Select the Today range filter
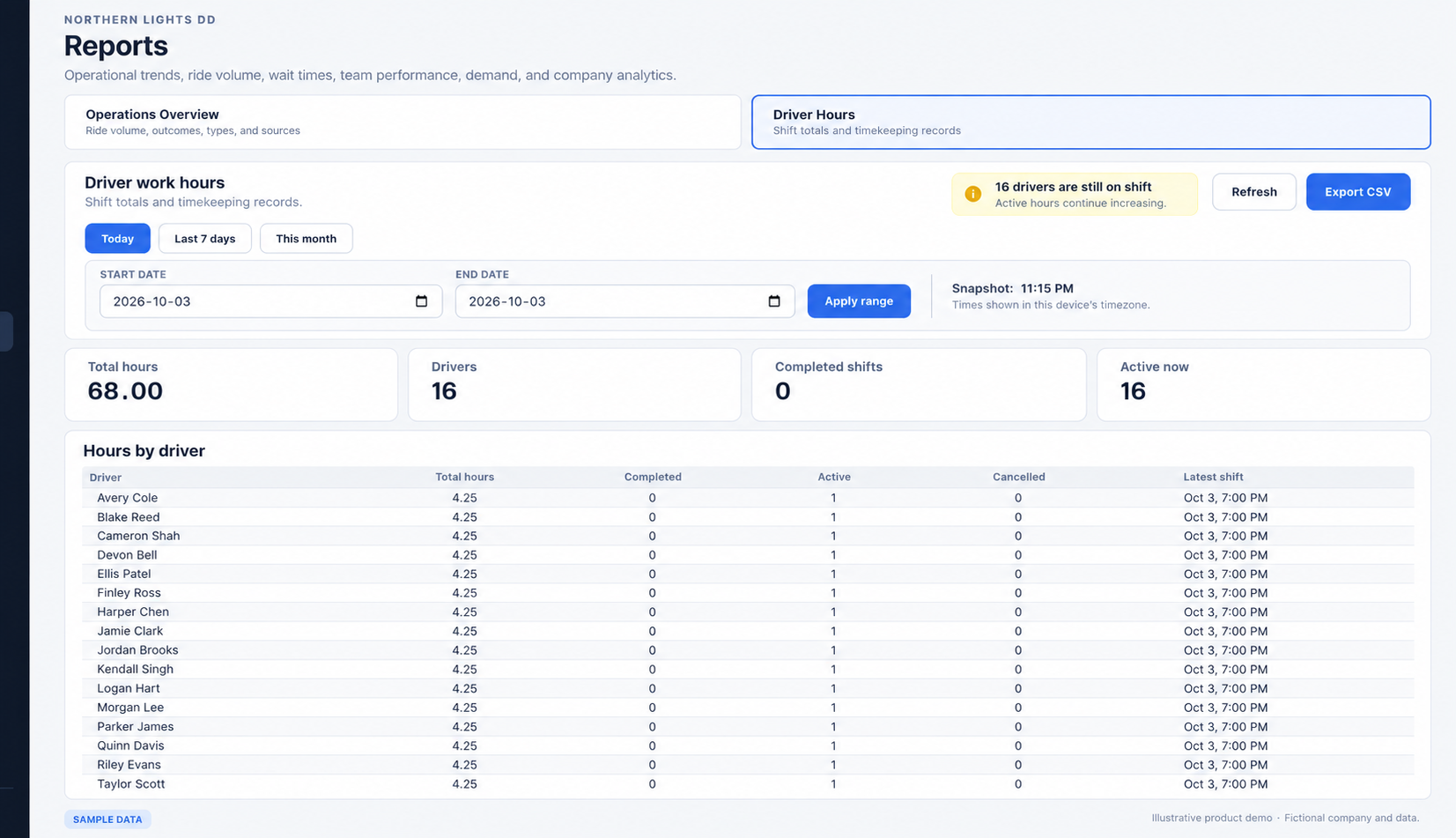The width and height of the screenshot is (1456, 838). 117,239
